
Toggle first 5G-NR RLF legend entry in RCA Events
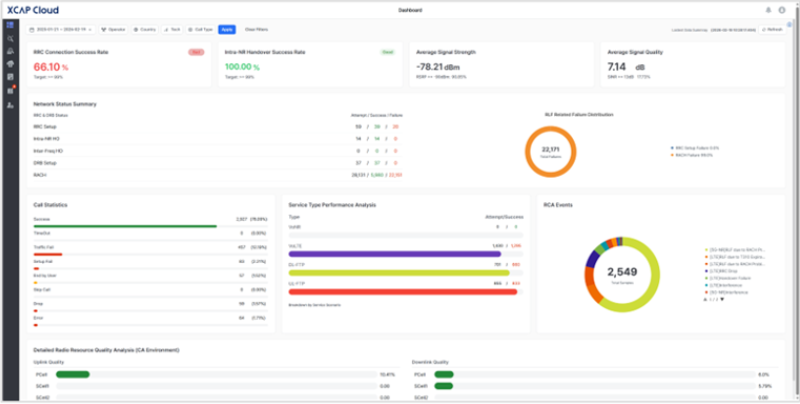735,250
